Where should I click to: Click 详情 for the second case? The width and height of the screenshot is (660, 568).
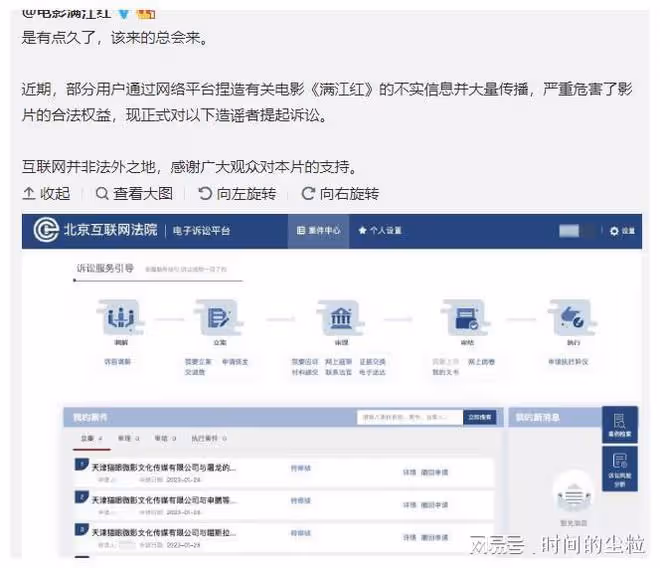point(410,505)
